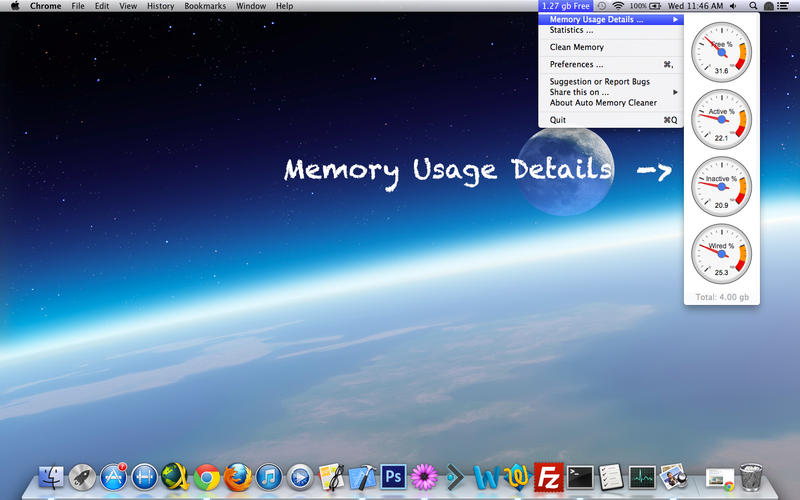
Task: Click the Wired % memory gauge
Action: [721, 254]
